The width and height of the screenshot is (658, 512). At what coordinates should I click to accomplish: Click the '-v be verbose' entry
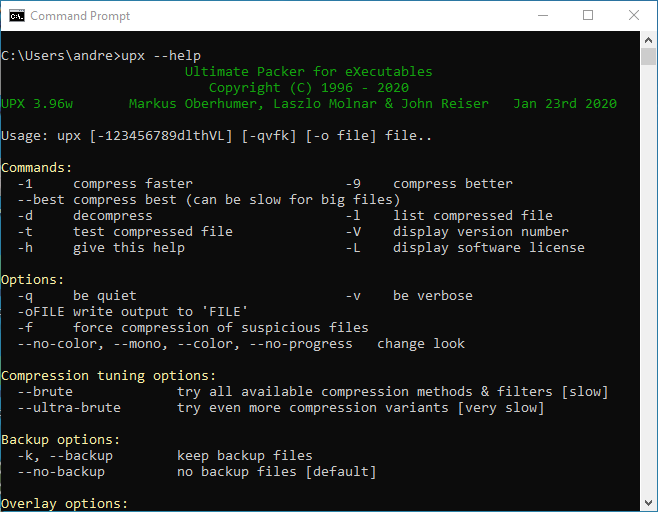[x=409, y=296]
